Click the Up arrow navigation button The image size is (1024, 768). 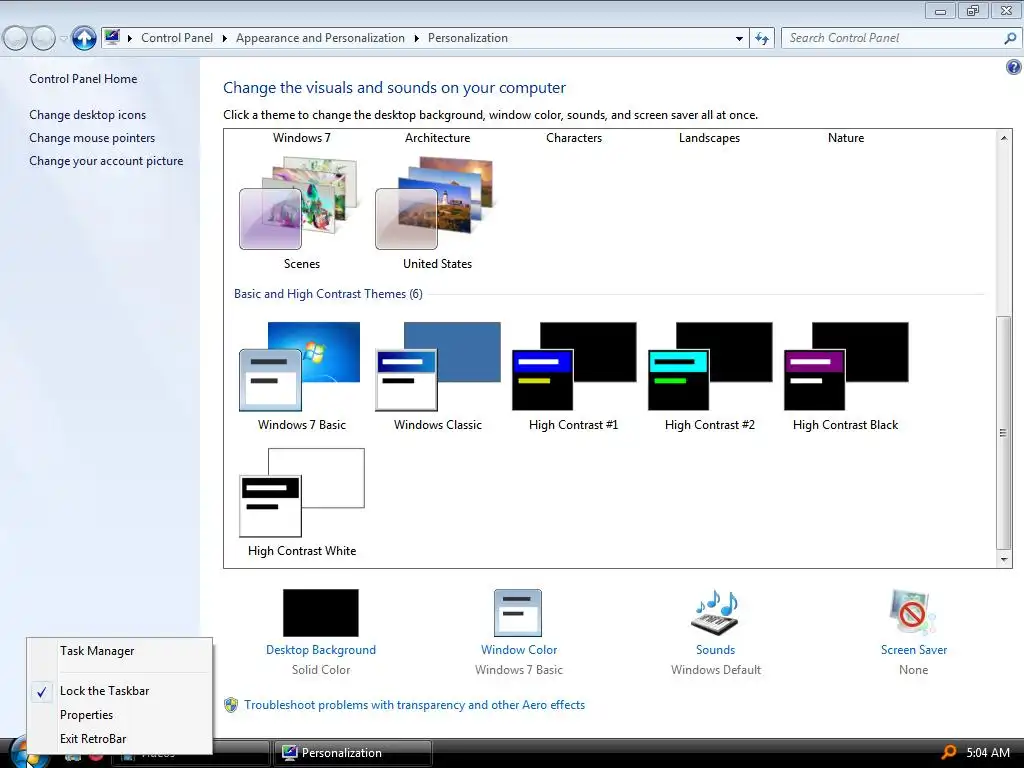click(84, 39)
